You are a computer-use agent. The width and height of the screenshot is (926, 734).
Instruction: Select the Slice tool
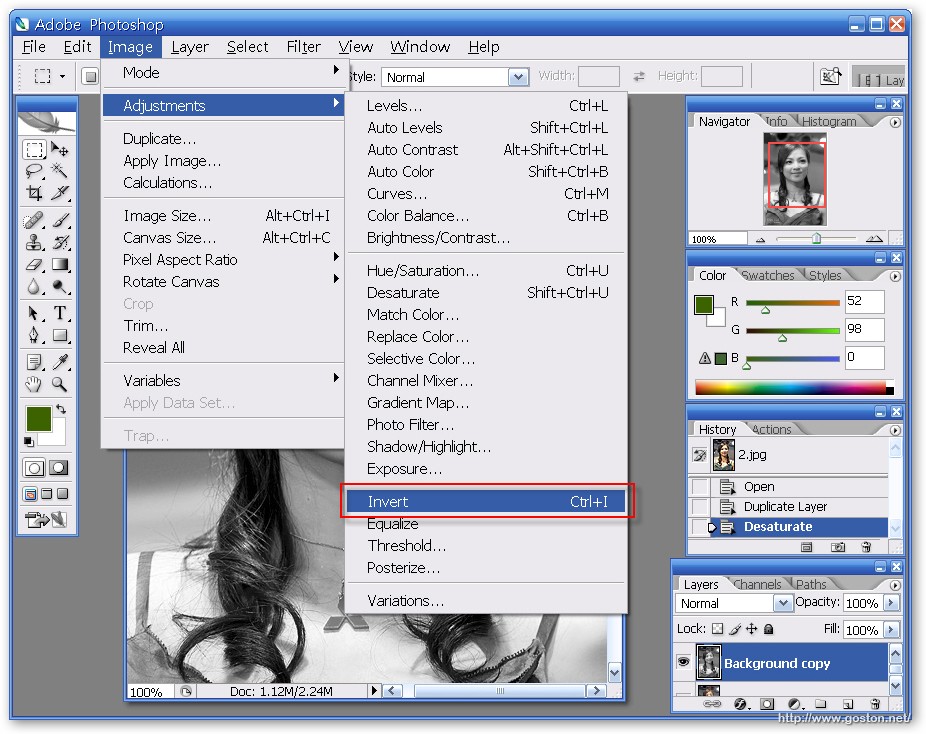(60, 193)
